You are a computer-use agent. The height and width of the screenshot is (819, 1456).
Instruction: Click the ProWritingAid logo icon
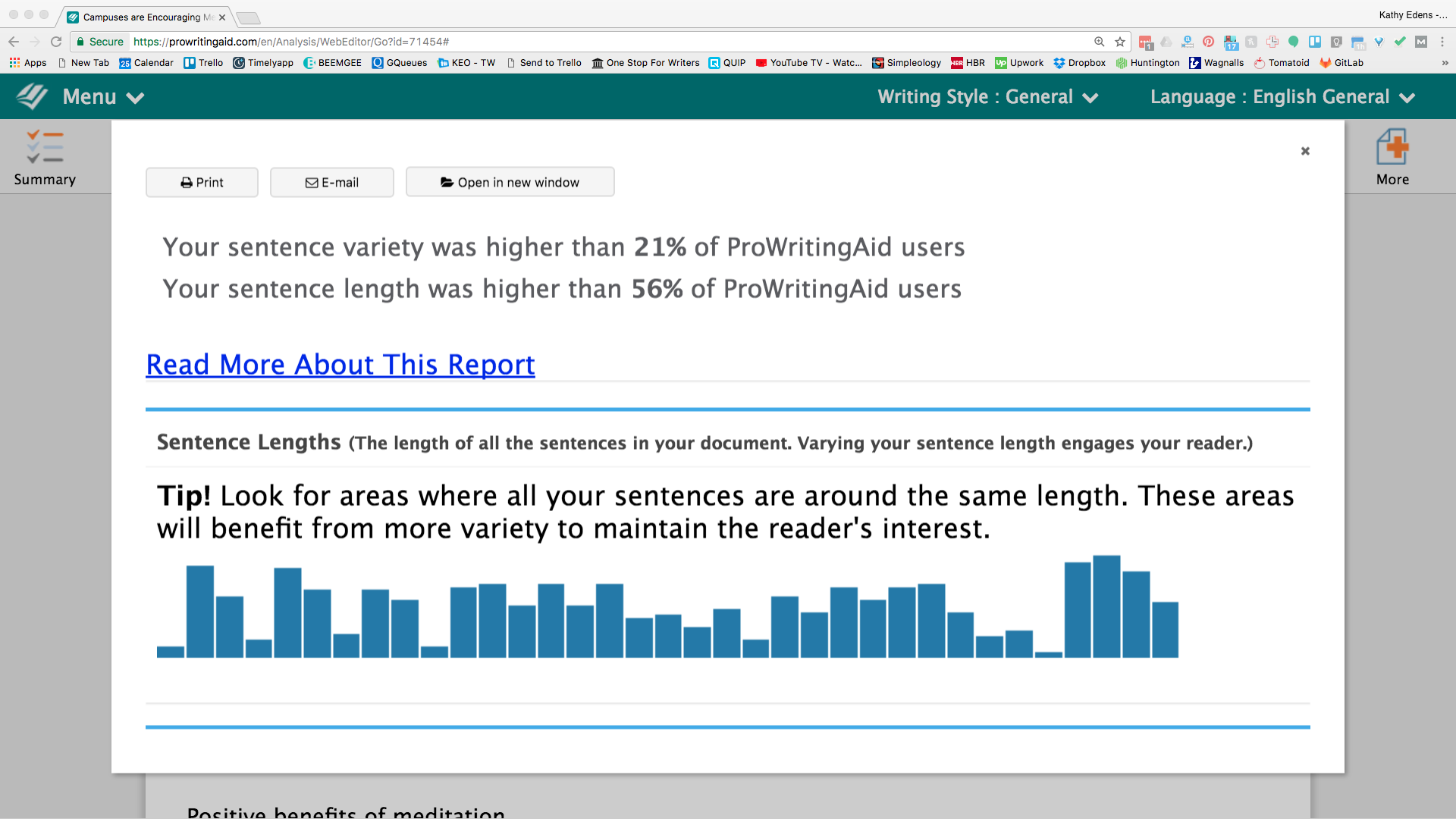click(x=32, y=97)
